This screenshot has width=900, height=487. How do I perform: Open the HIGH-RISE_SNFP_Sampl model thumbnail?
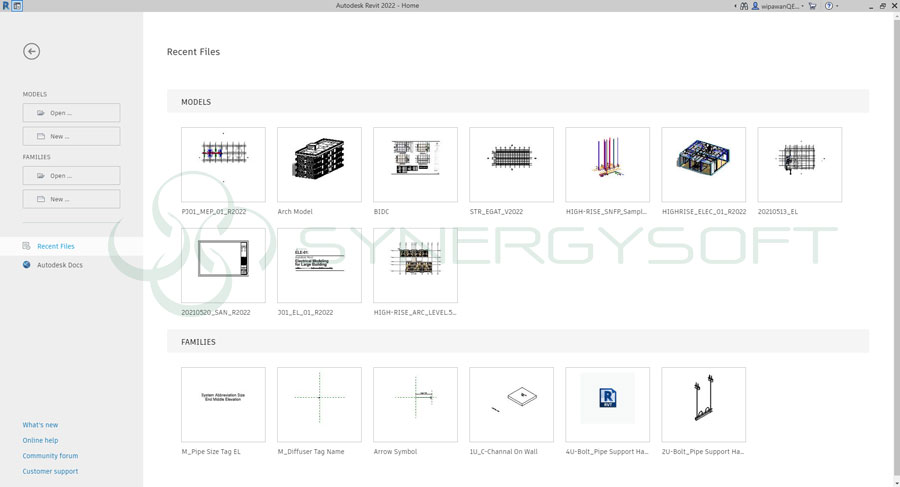(607, 164)
